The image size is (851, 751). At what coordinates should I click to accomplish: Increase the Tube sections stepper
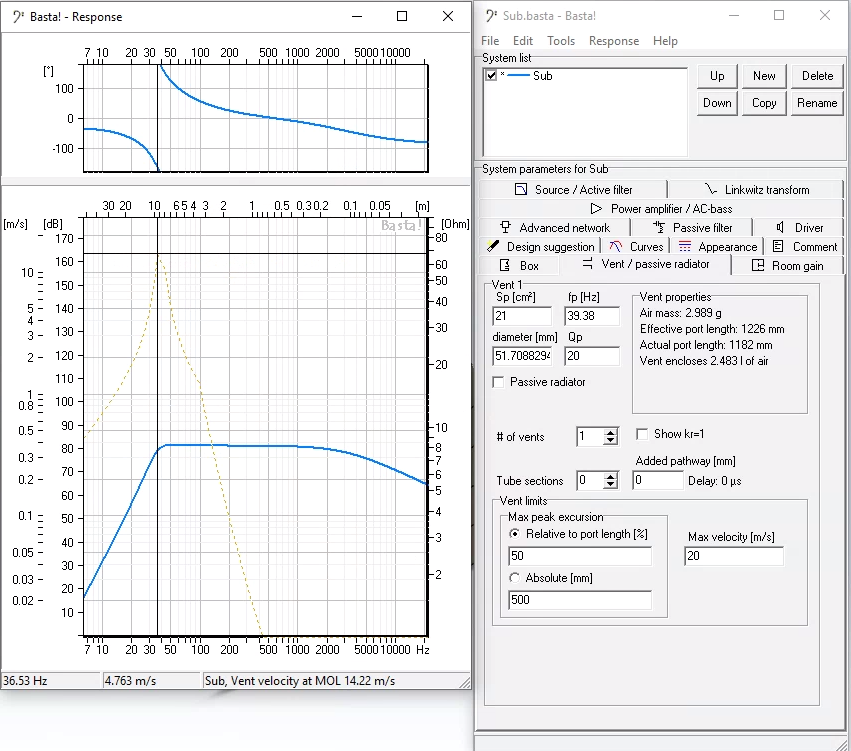coord(611,476)
